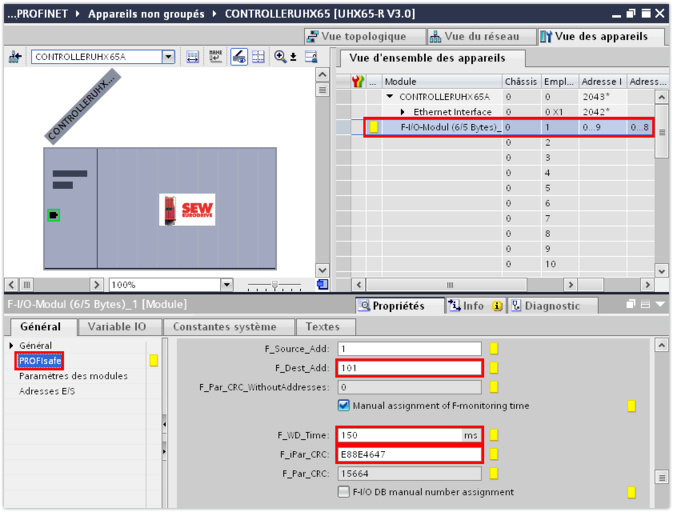Click the show address labels toolbar icon
673x512 pixels.
tap(193, 57)
